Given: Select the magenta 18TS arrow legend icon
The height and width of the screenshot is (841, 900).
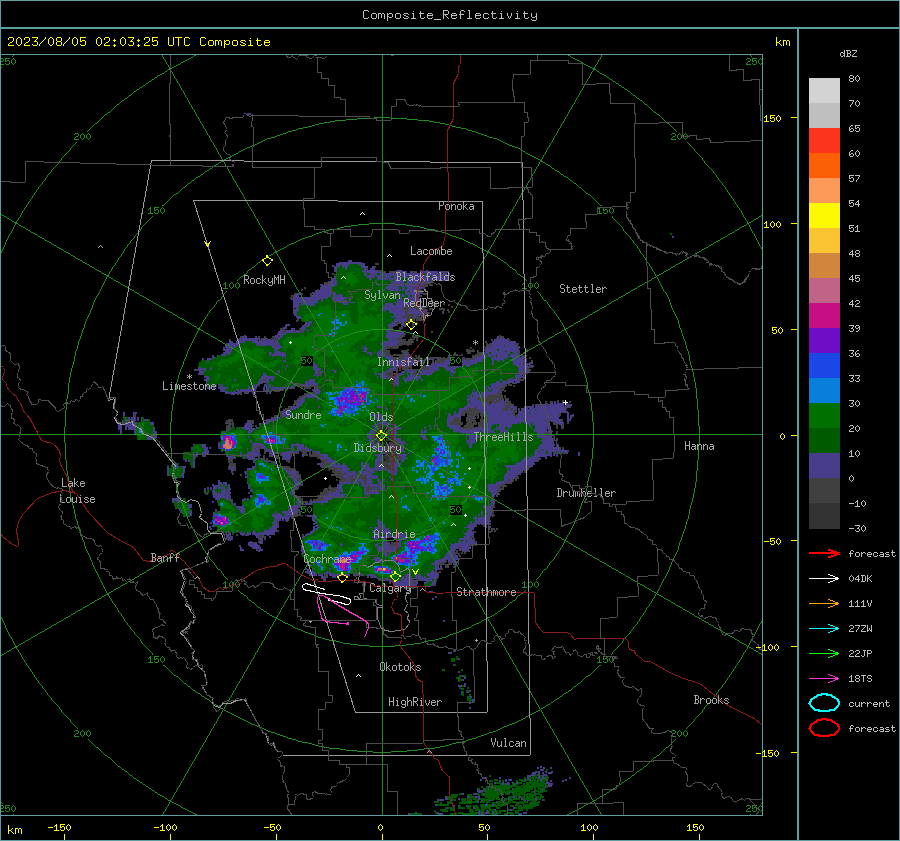Looking at the screenshot, I should pyautogui.click(x=824, y=679).
